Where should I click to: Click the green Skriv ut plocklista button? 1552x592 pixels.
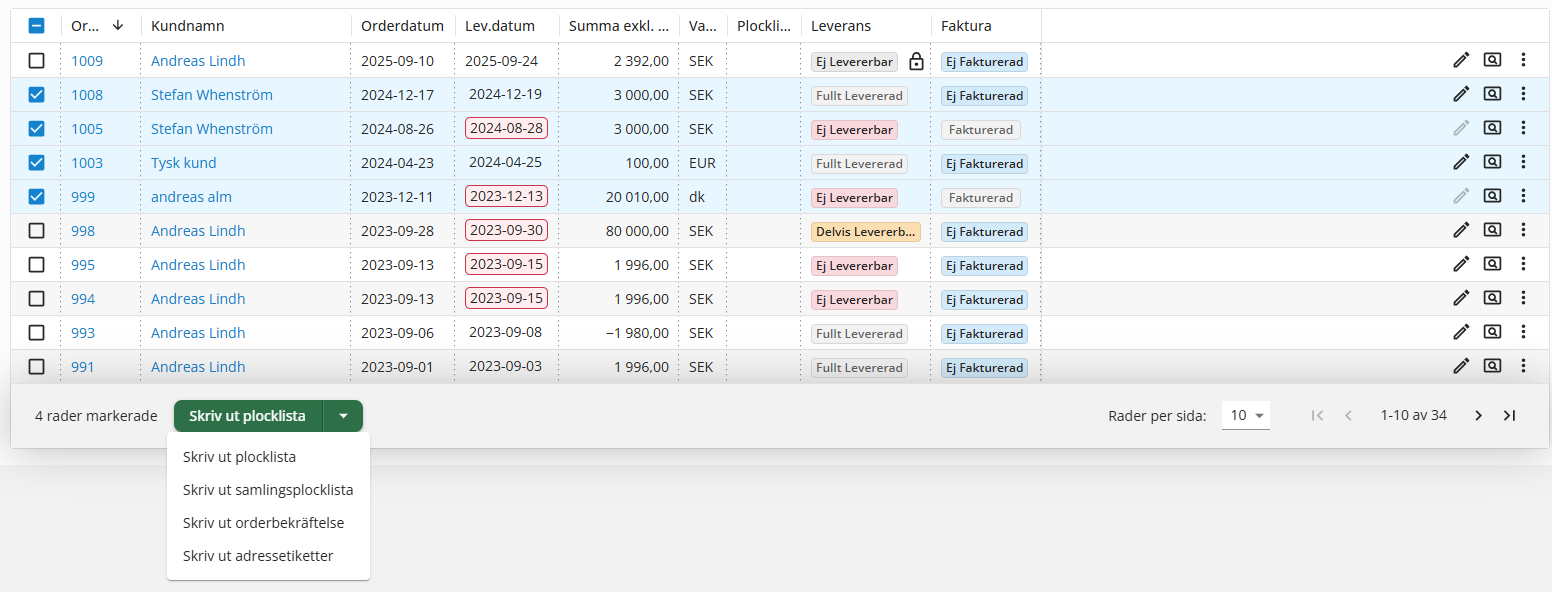(248, 416)
